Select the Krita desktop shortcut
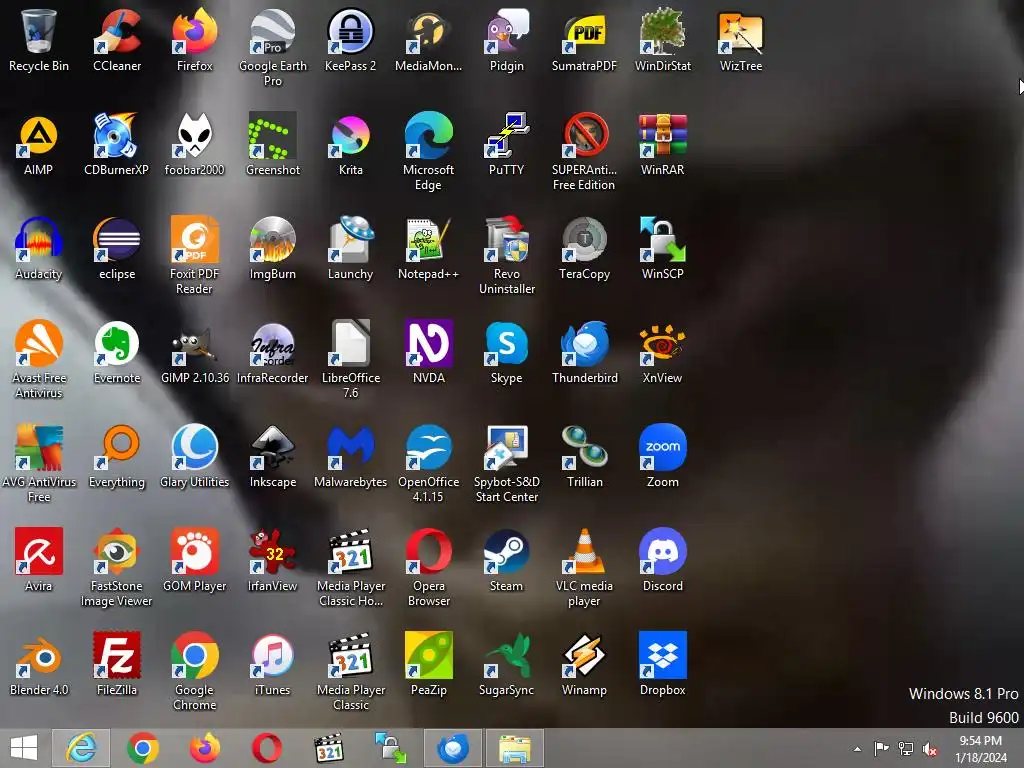 point(351,144)
